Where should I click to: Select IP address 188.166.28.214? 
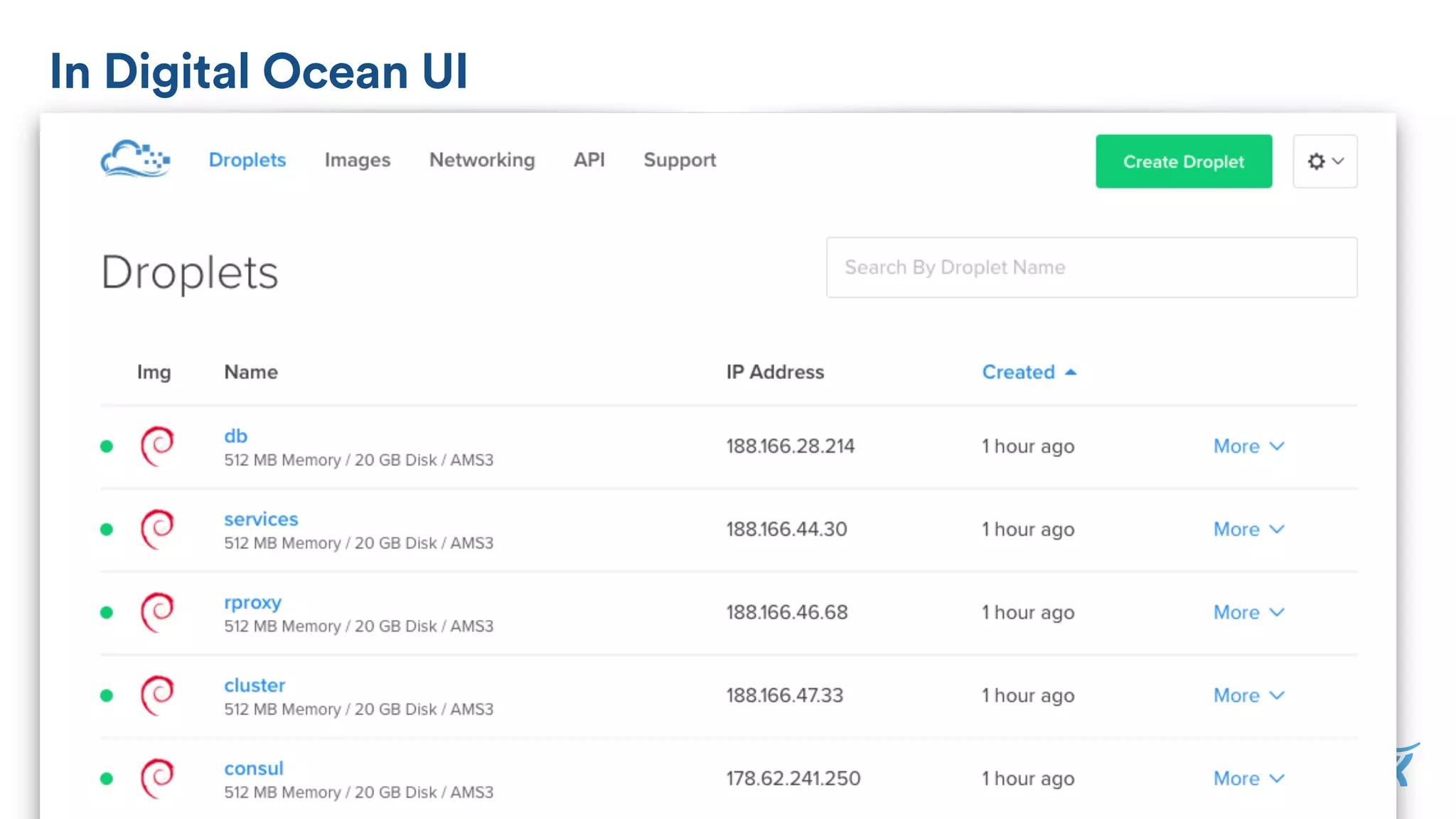click(791, 446)
